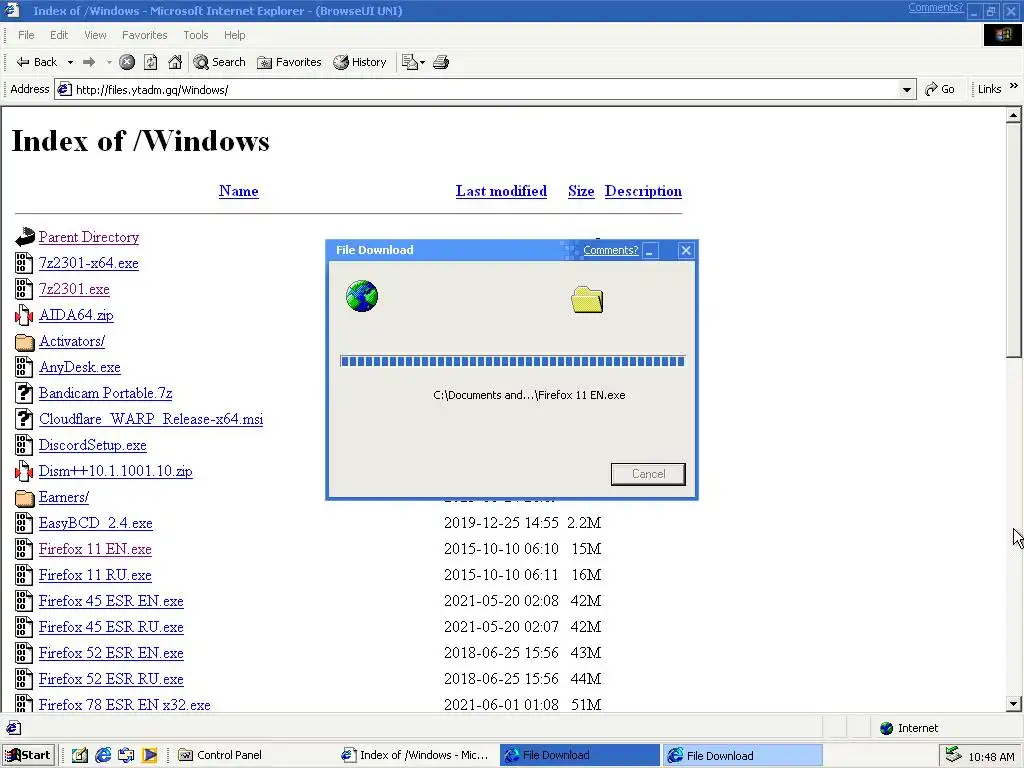Open the File menu
Screen dimensions: 1024x768
(x=26, y=35)
